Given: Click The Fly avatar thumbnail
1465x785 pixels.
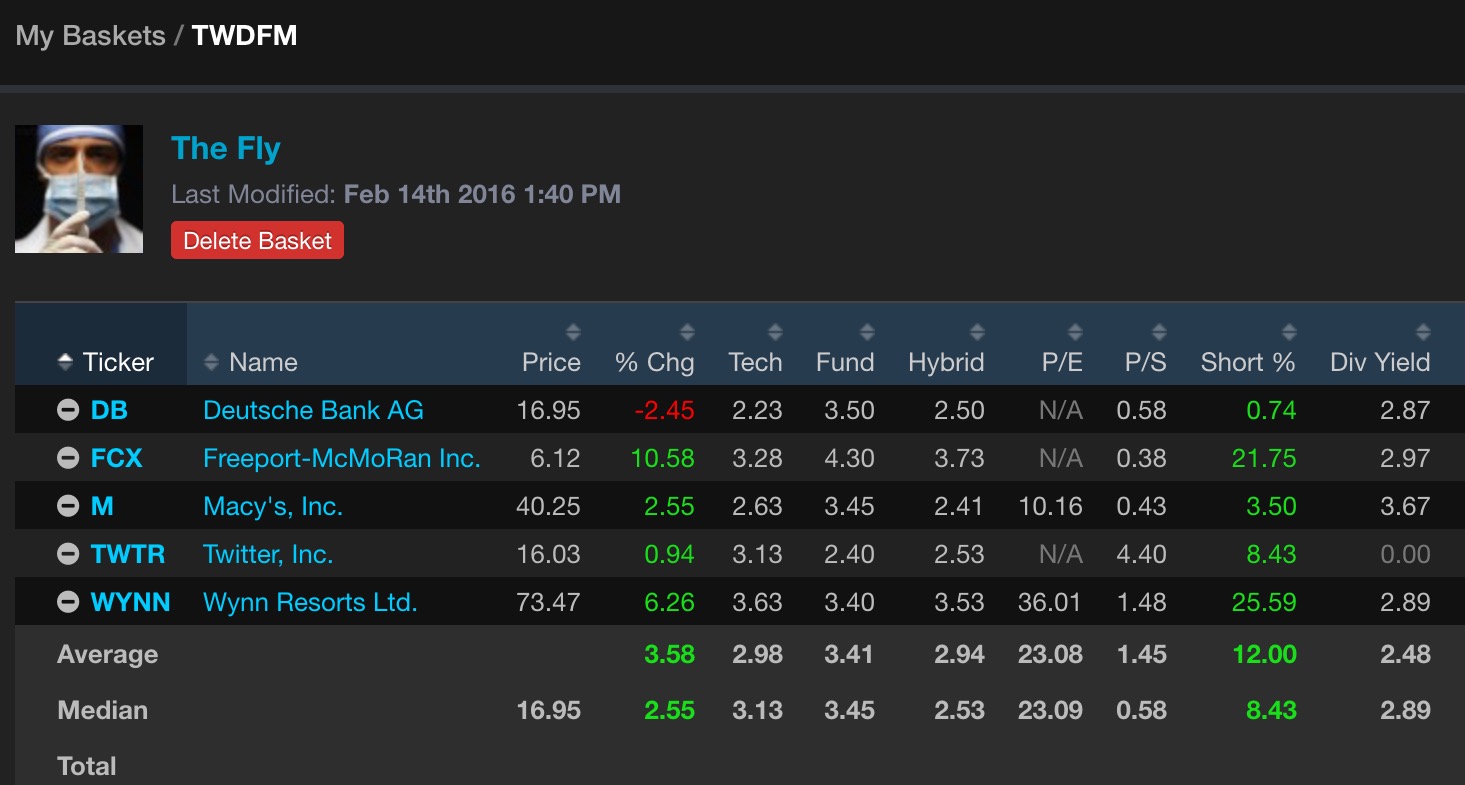Looking at the screenshot, I should (79, 189).
